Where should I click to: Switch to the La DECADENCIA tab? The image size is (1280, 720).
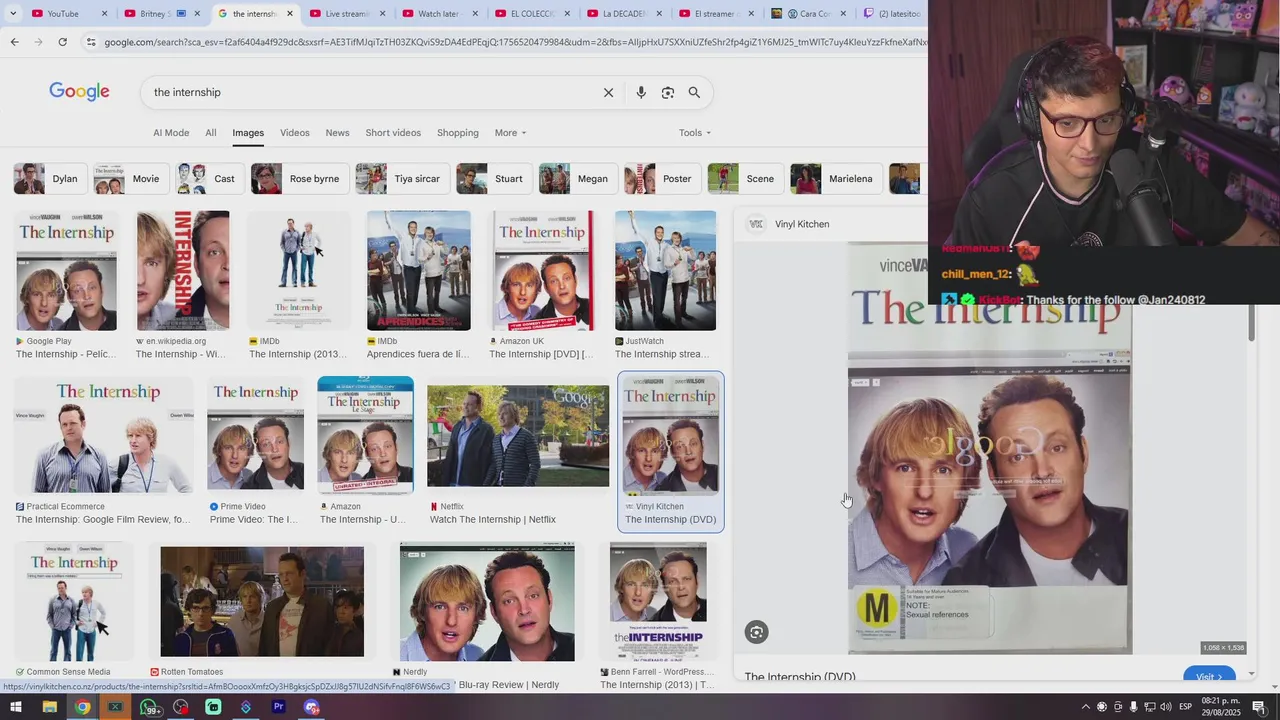(x=624, y=14)
